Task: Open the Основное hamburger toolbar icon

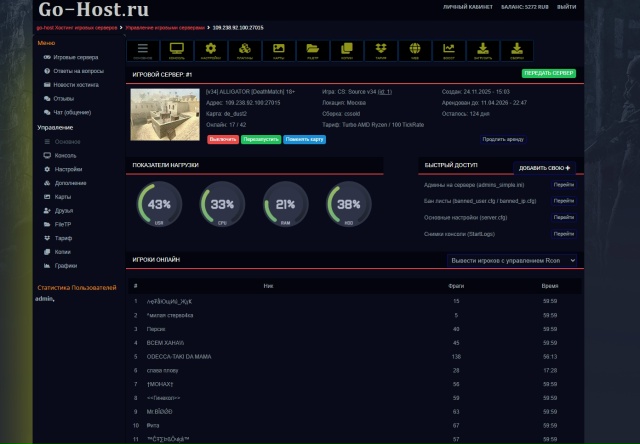Action: tap(142, 51)
